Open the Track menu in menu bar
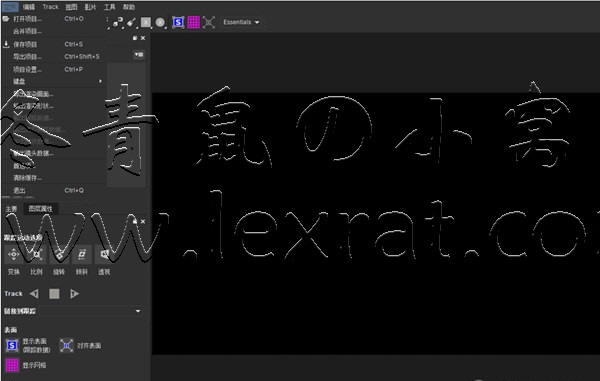This screenshot has height=381, width=600. (51, 7)
